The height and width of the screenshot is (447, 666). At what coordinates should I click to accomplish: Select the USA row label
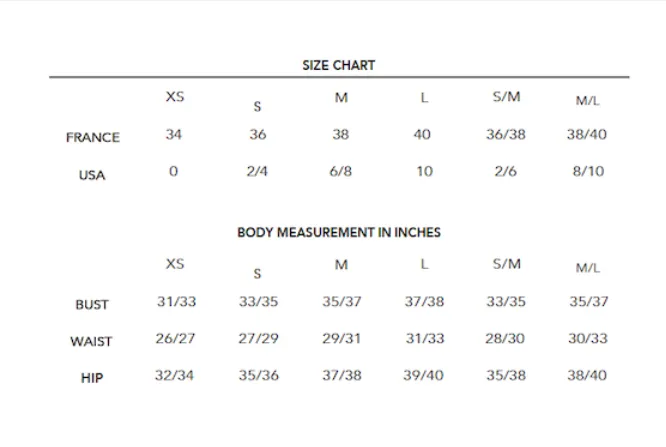(92, 175)
